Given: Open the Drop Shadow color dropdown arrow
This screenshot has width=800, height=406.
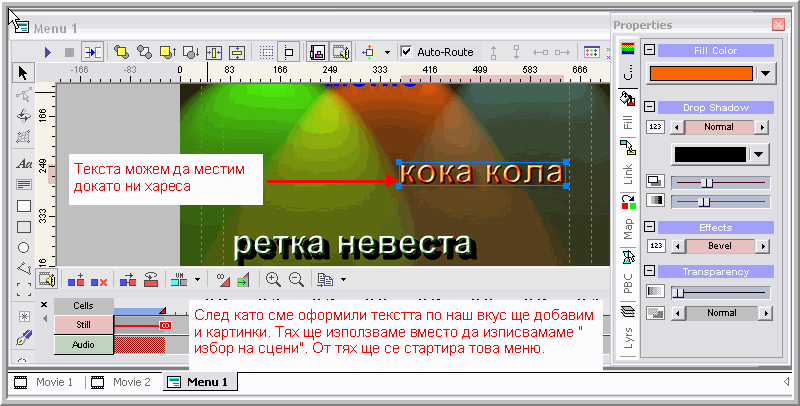Looking at the screenshot, I should (760, 155).
